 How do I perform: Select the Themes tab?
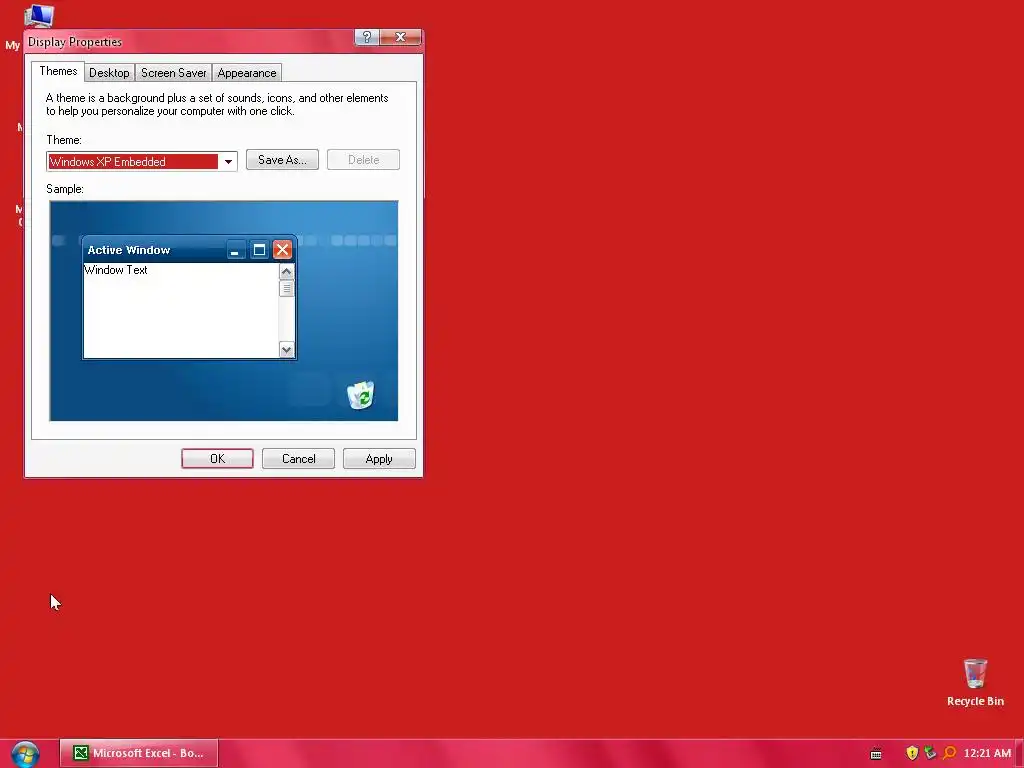click(58, 71)
